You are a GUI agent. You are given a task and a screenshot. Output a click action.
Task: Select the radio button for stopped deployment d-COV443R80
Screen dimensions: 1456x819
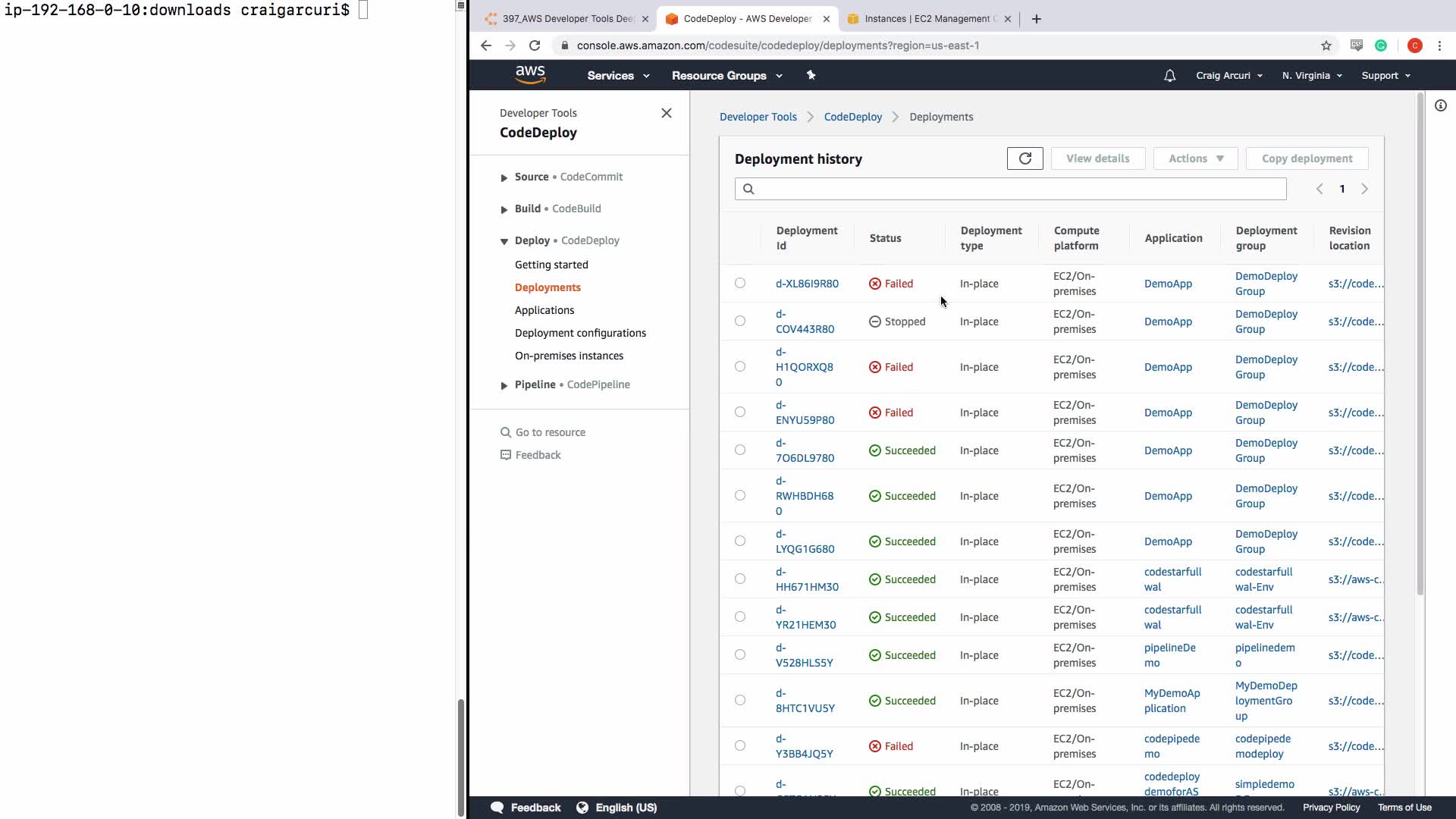pyautogui.click(x=740, y=321)
